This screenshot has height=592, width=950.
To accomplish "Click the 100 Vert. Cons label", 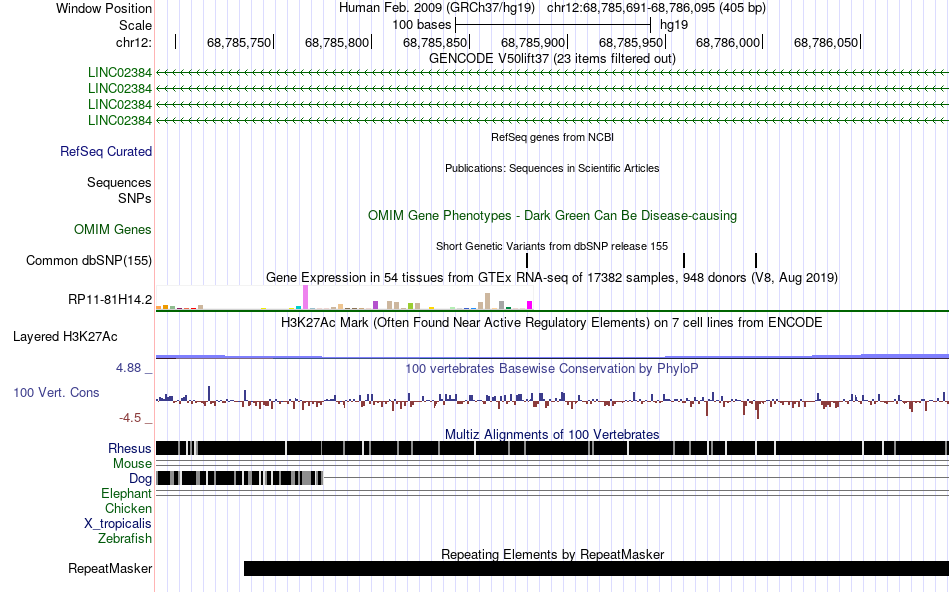I will tap(56, 393).
